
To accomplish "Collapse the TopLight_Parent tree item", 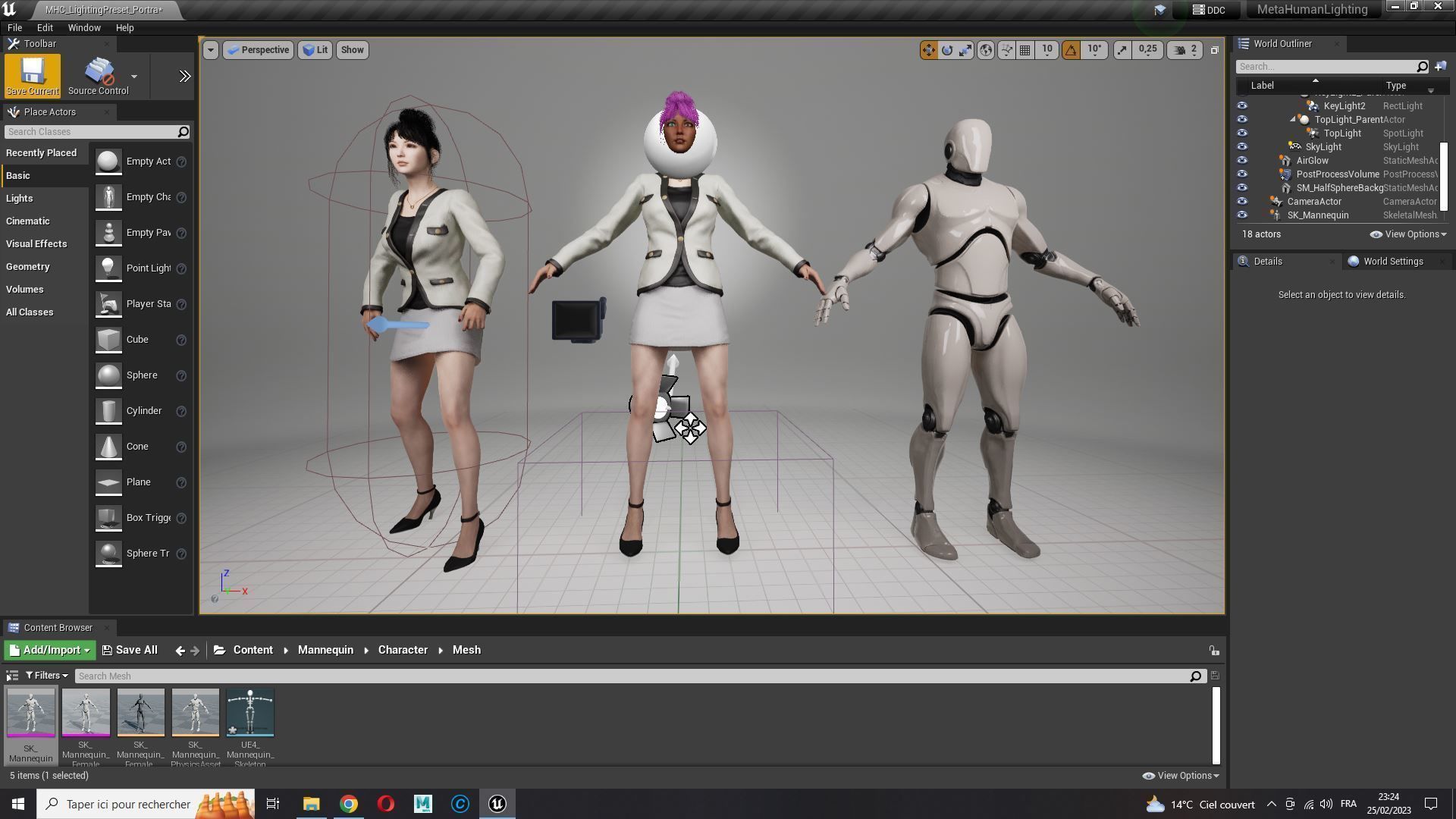I will [1293, 120].
